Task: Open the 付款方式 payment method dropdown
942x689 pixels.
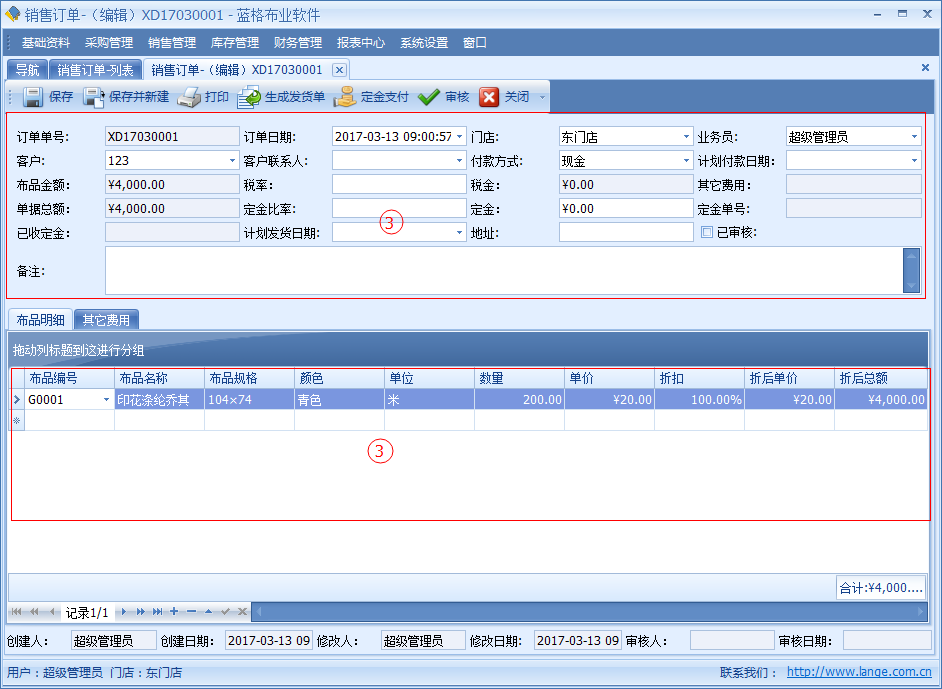Action: click(x=686, y=161)
